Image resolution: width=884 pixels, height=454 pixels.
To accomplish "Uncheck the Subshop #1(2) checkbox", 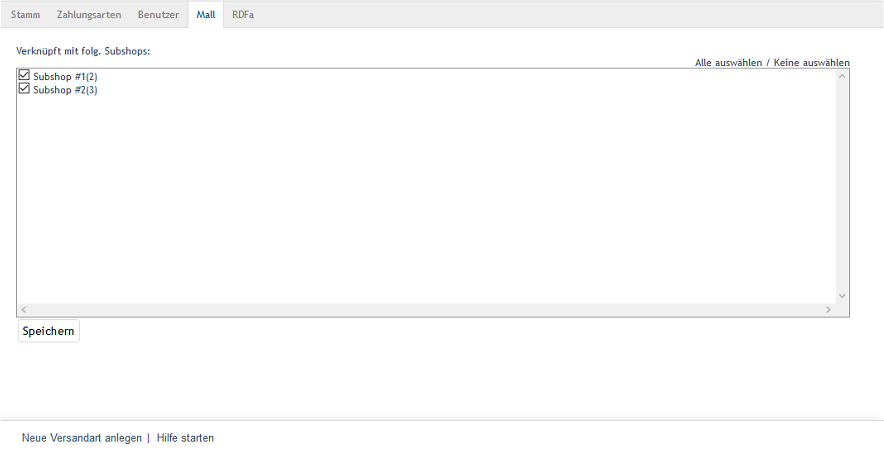I will [x=24, y=75].
